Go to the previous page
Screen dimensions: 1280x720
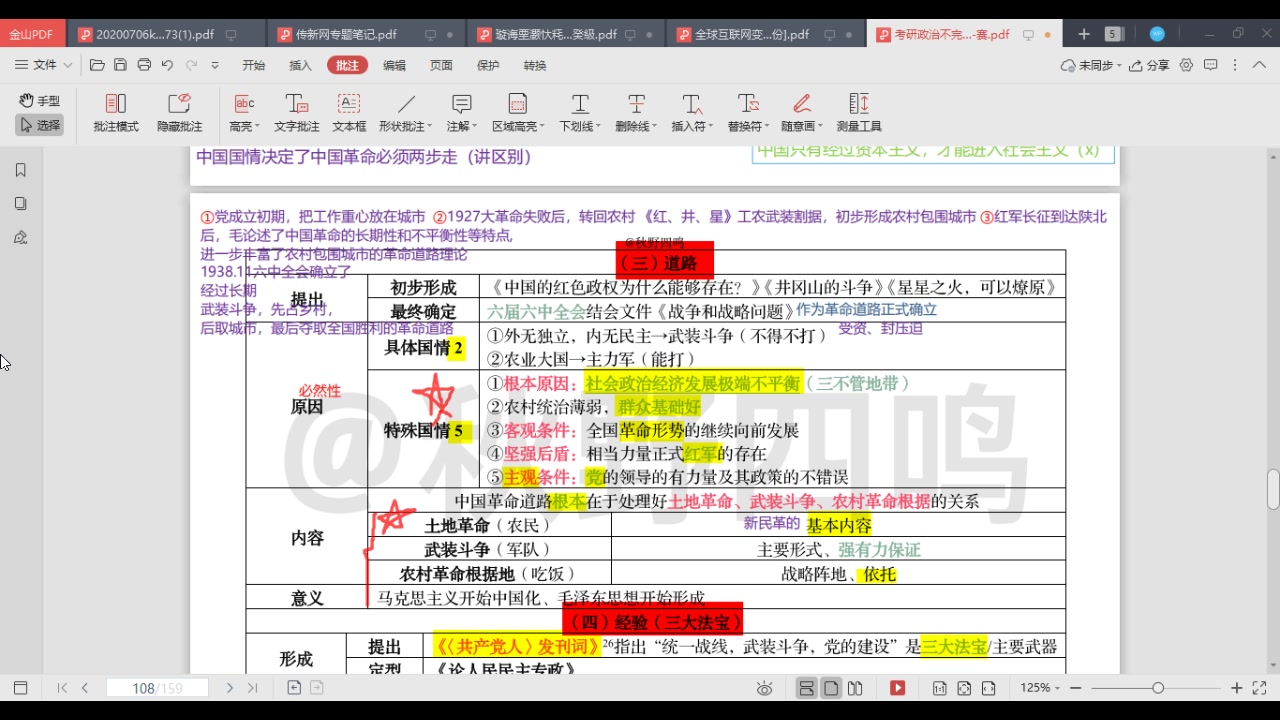(85, 688)
